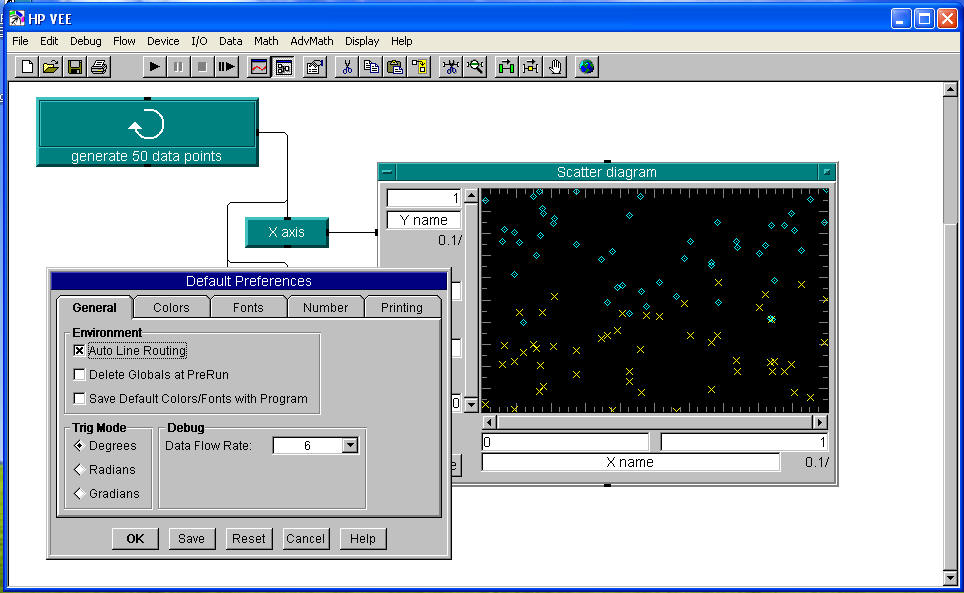Viewport: 964px width, 593px height.
Task: Save the program using the floppy disk icon
Action: coord(74,67)
